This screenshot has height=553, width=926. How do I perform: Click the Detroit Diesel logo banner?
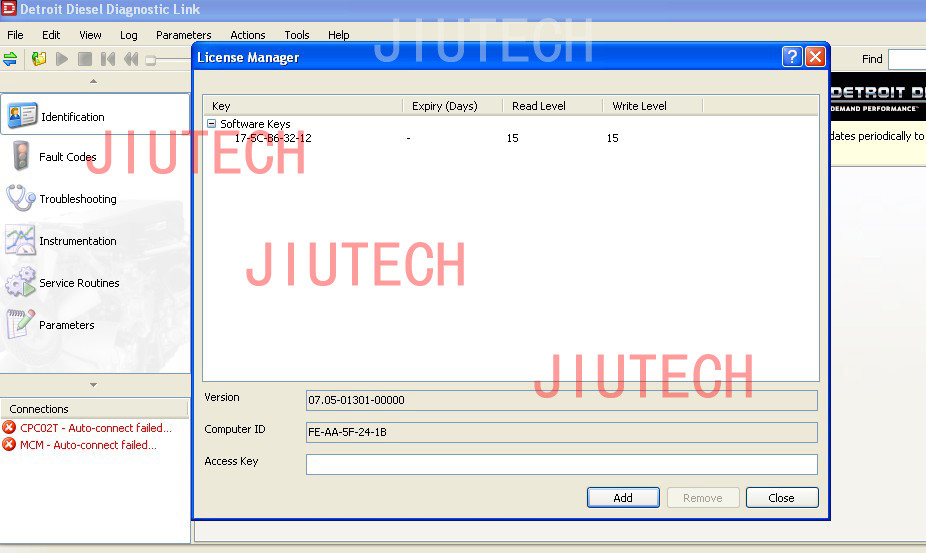click(x=878, y=97)
